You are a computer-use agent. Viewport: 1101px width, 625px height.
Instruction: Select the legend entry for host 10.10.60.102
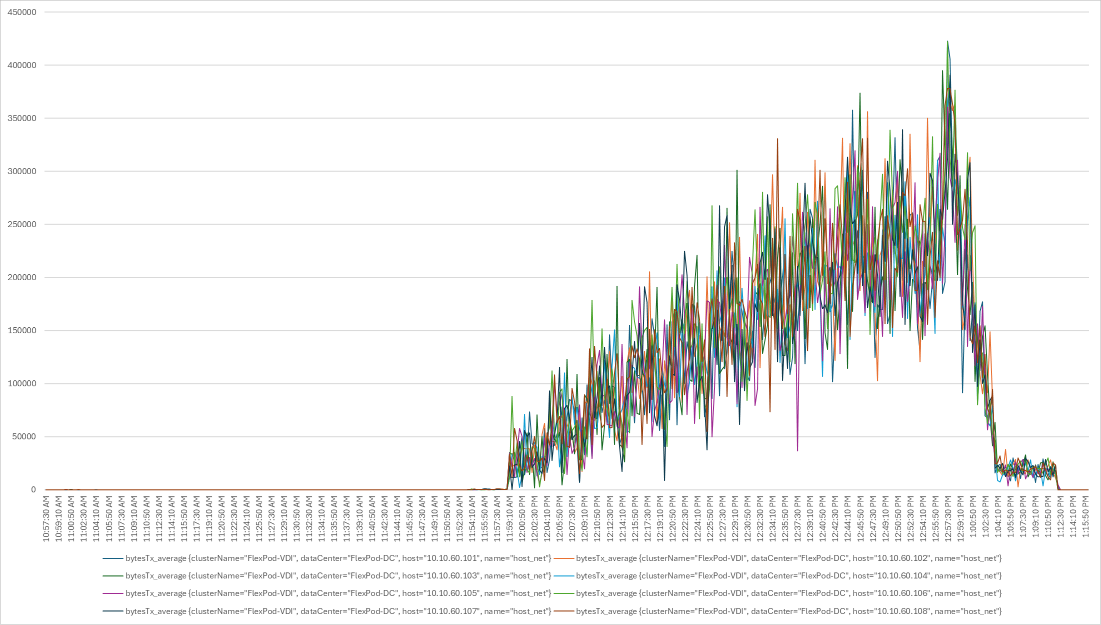coord(777,558)
